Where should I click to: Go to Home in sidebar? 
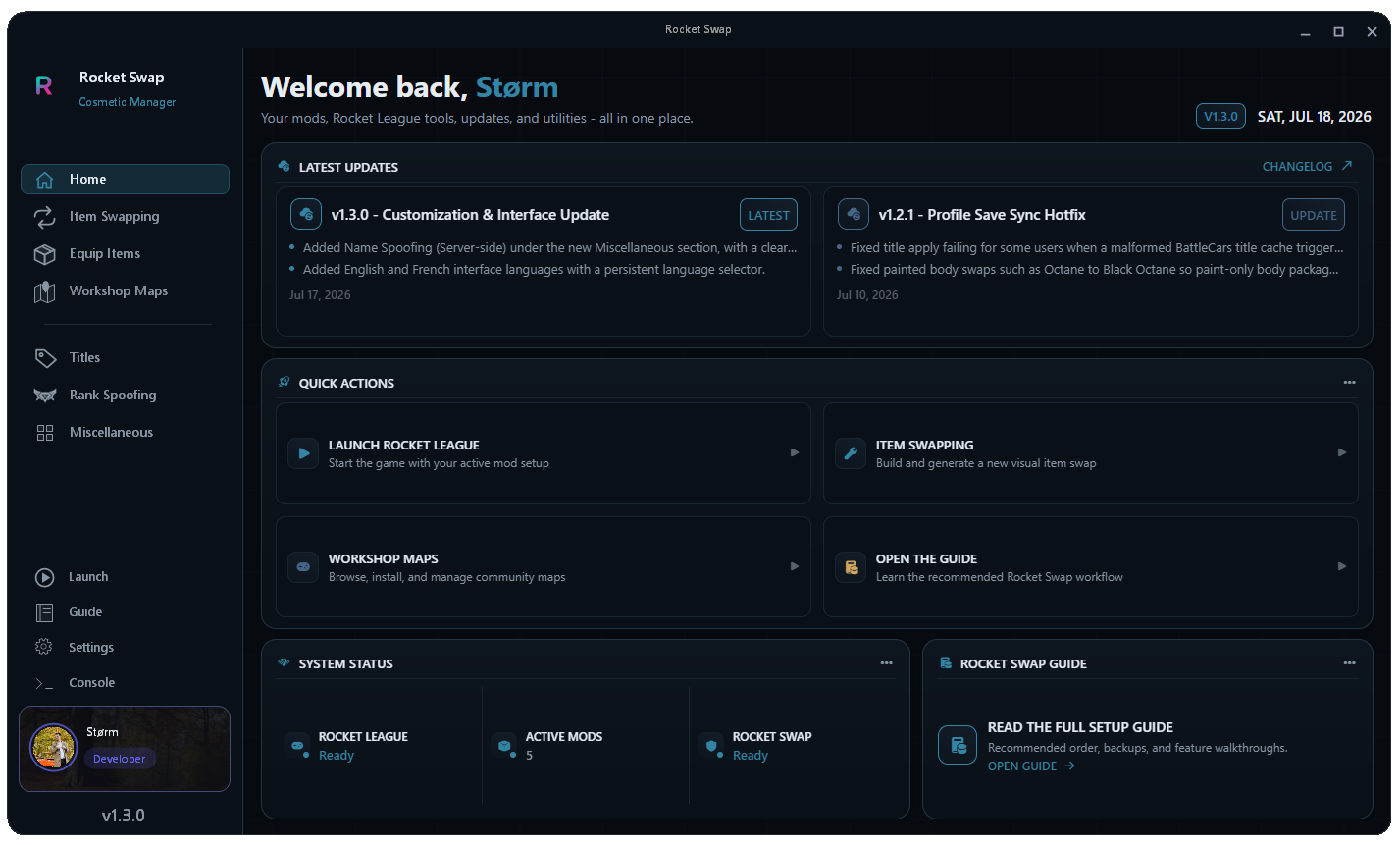[x=125, y=180]
